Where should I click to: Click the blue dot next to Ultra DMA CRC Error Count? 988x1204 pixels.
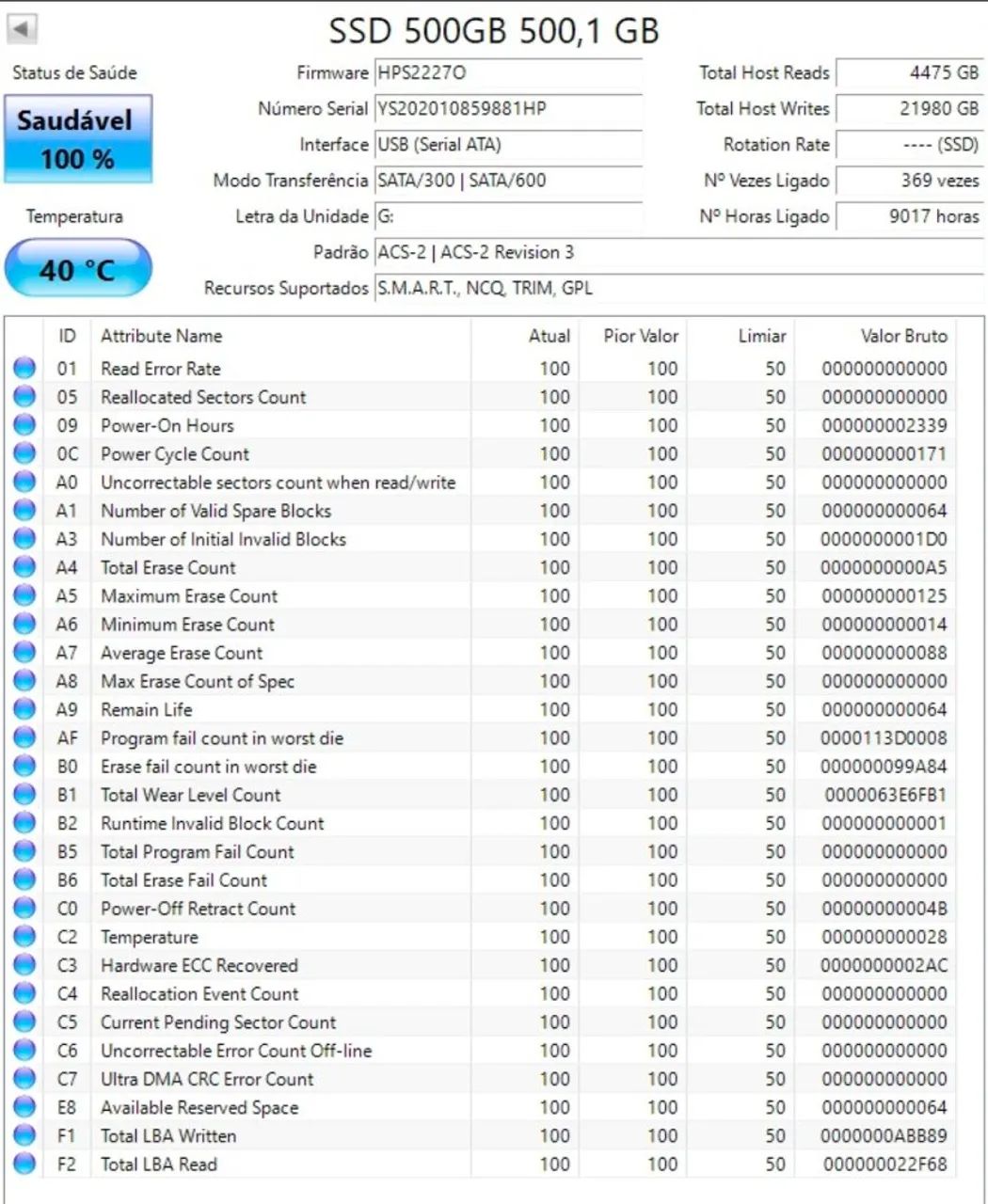(x=25, y=1079)
